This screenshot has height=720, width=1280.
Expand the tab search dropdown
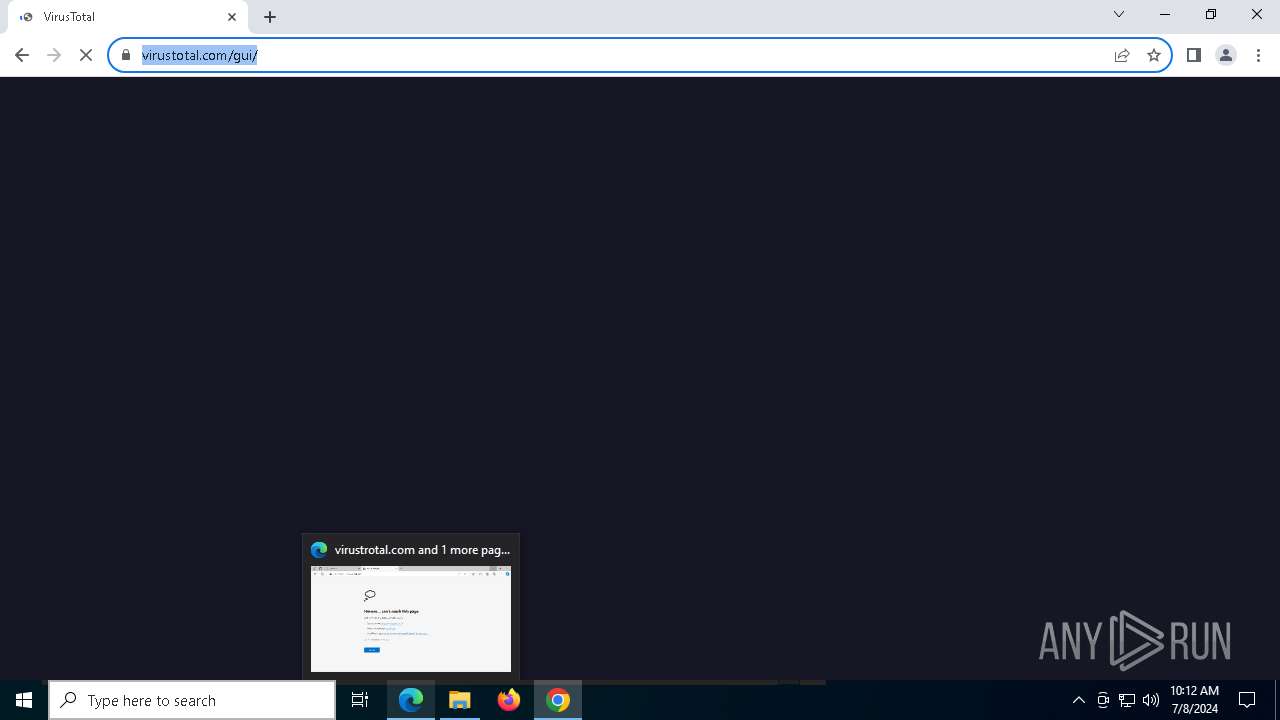tap(1119, 14)
